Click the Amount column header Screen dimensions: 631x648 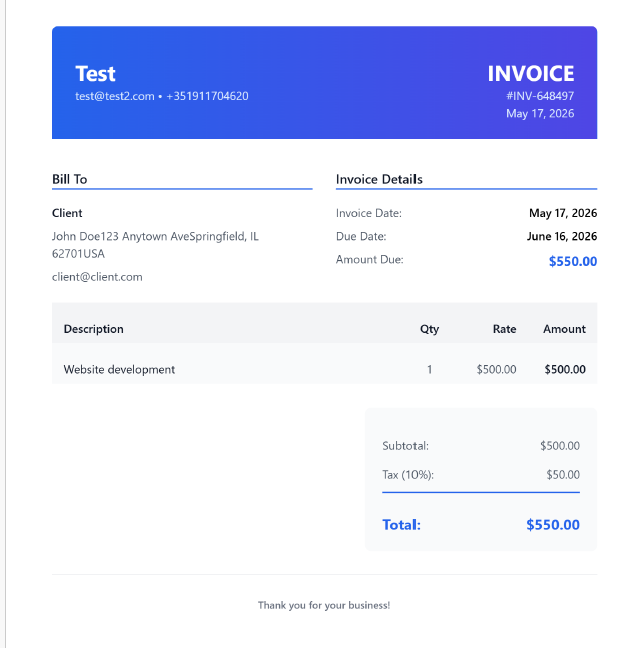click(x=564, y=329)
